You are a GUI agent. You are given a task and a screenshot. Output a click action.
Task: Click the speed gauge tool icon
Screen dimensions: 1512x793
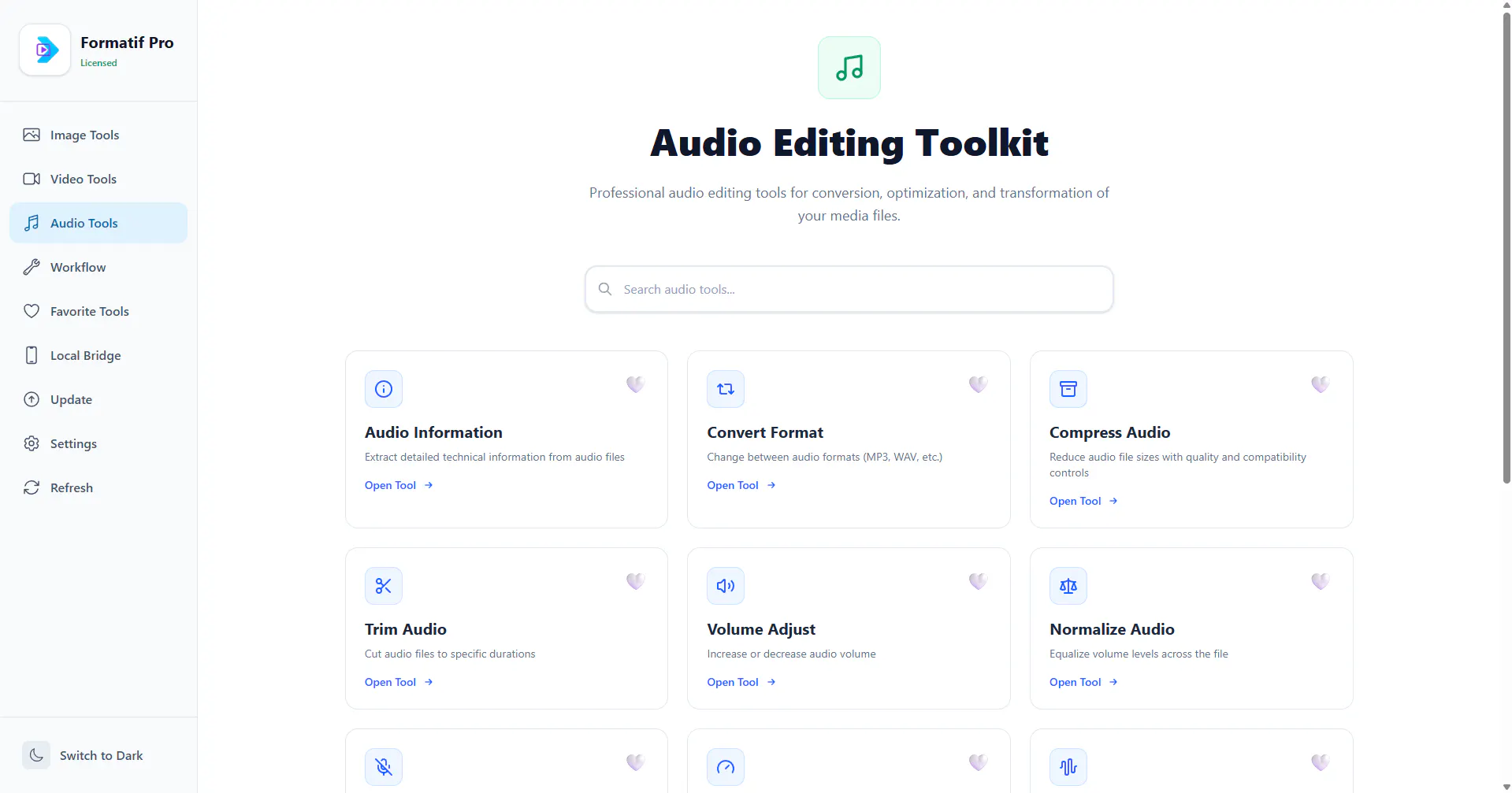pyautogui.click(x=726, y=767)
